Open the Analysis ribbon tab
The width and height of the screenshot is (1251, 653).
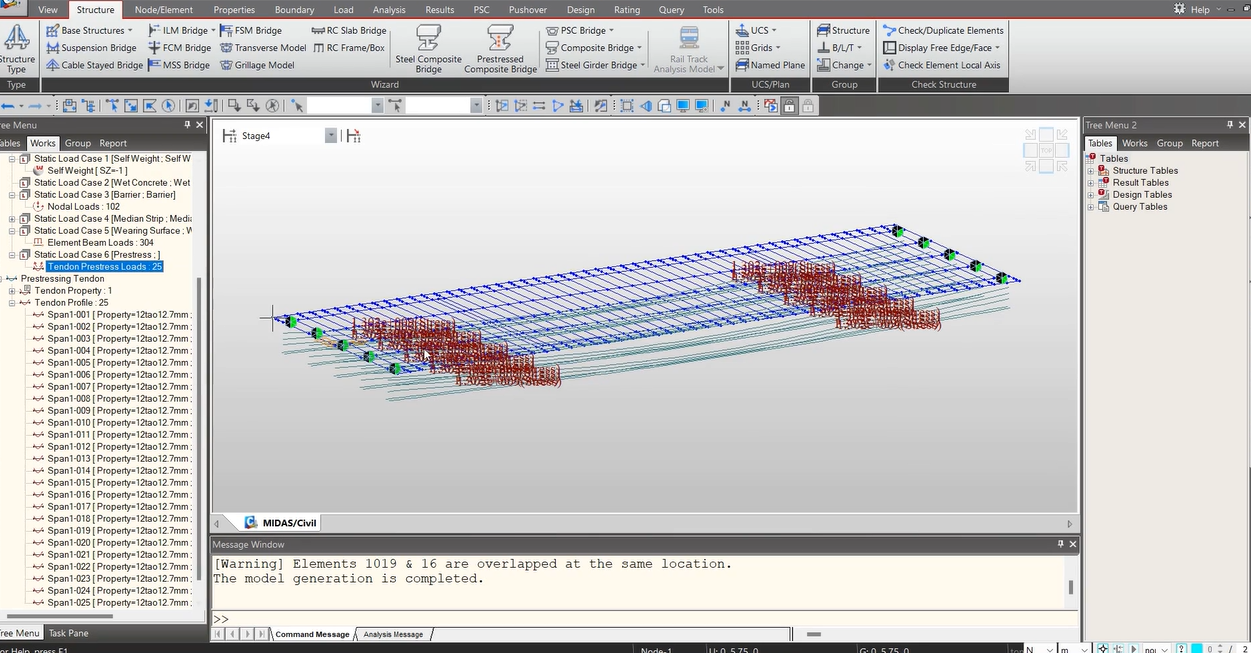(x=389, y=9)
